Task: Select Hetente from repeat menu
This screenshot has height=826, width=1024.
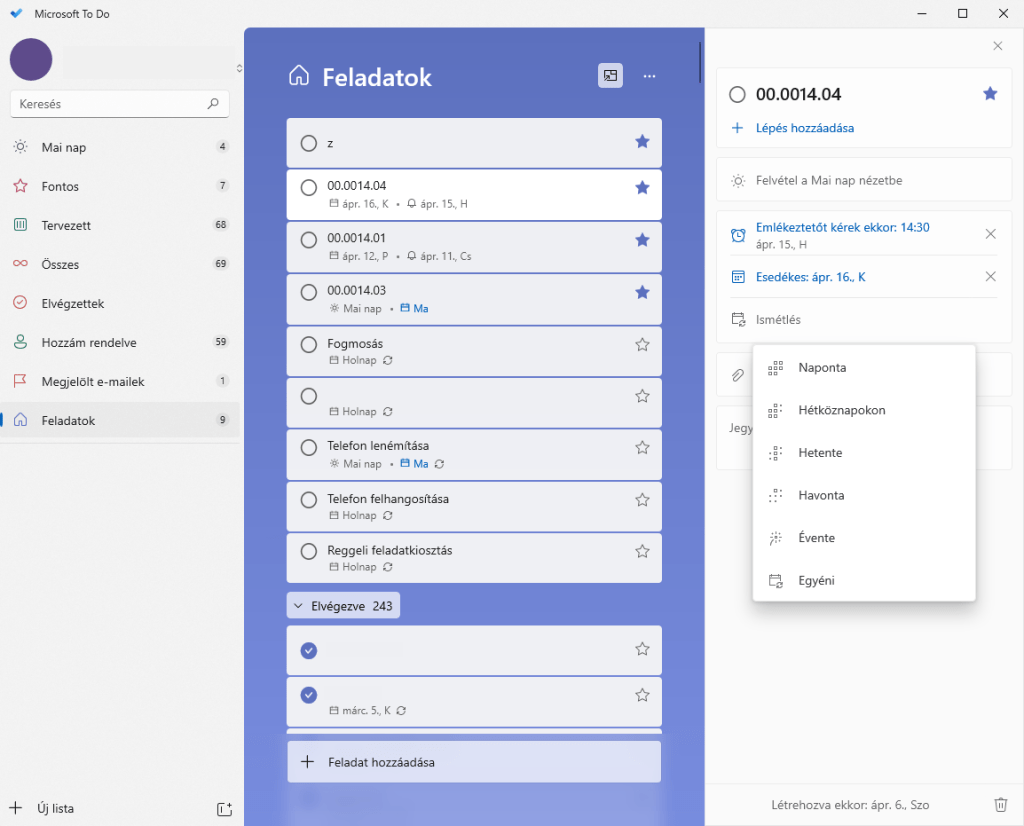Action: (x=820, y=453)
